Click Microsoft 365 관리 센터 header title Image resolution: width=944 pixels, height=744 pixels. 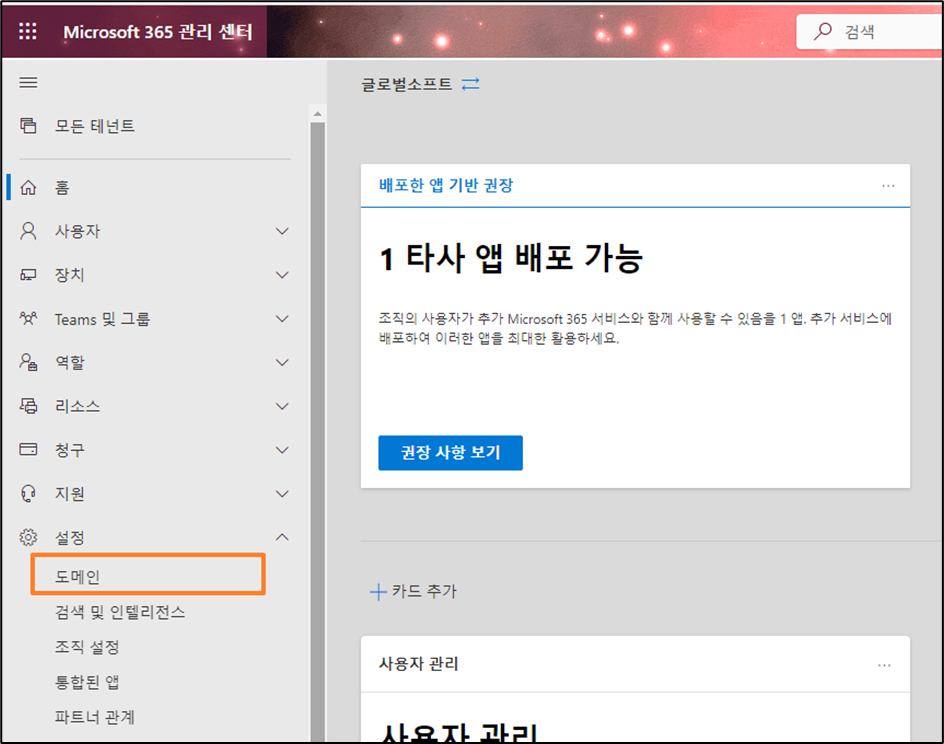158,31
